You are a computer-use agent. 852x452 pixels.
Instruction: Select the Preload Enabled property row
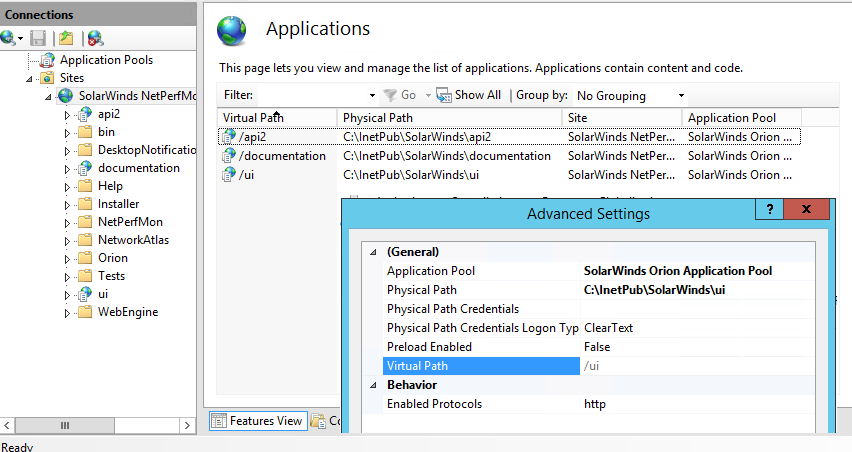598,347
